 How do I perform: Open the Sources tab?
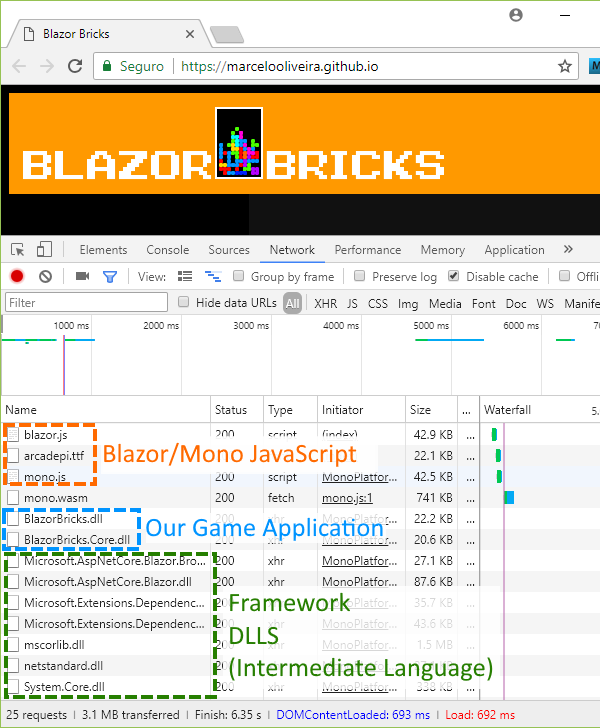point(229,250)
